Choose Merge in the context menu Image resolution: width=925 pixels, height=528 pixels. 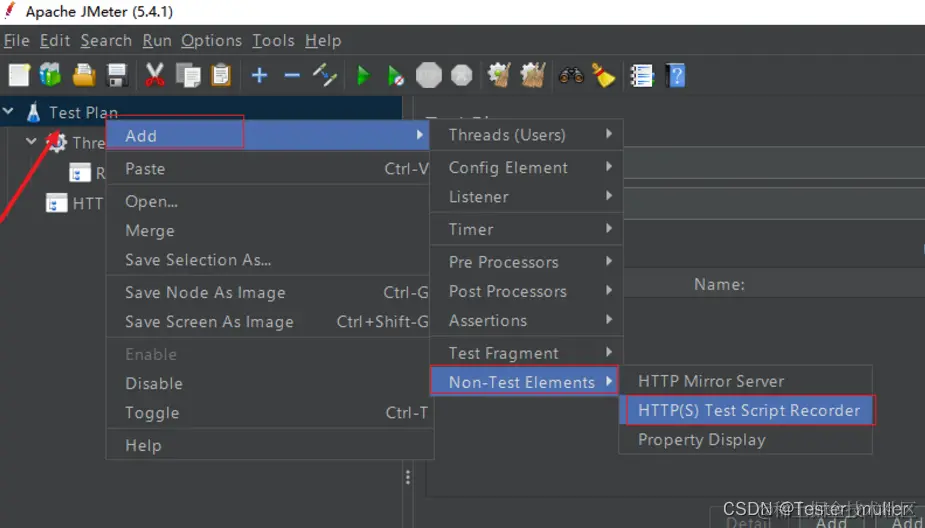(268, 231)
